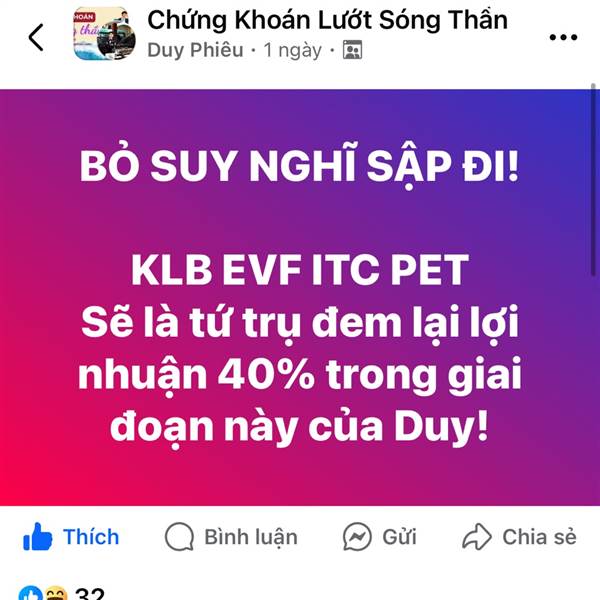Open the 1 ngày timestamp
Viewport: 600px width, 600px height.
pos(293,50)
